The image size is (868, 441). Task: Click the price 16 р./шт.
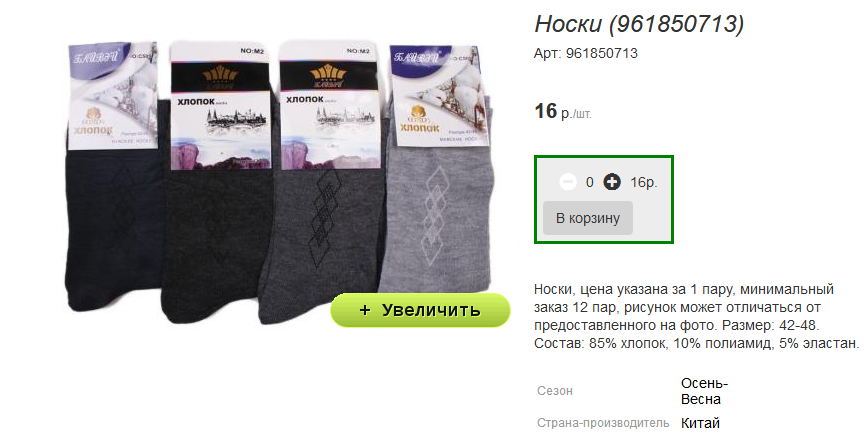pos(563,112)
